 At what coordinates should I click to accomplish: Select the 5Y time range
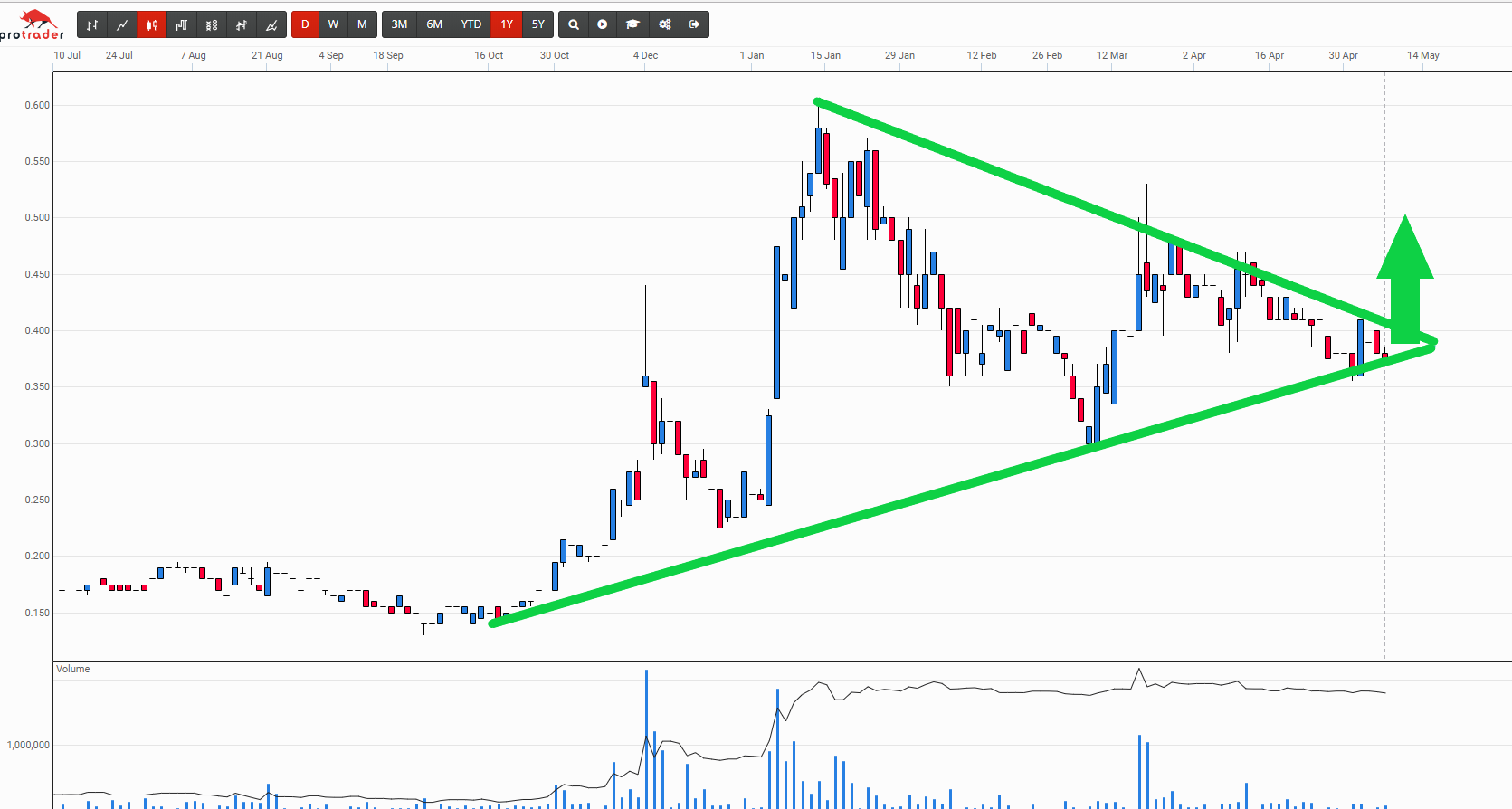point(538,24)
